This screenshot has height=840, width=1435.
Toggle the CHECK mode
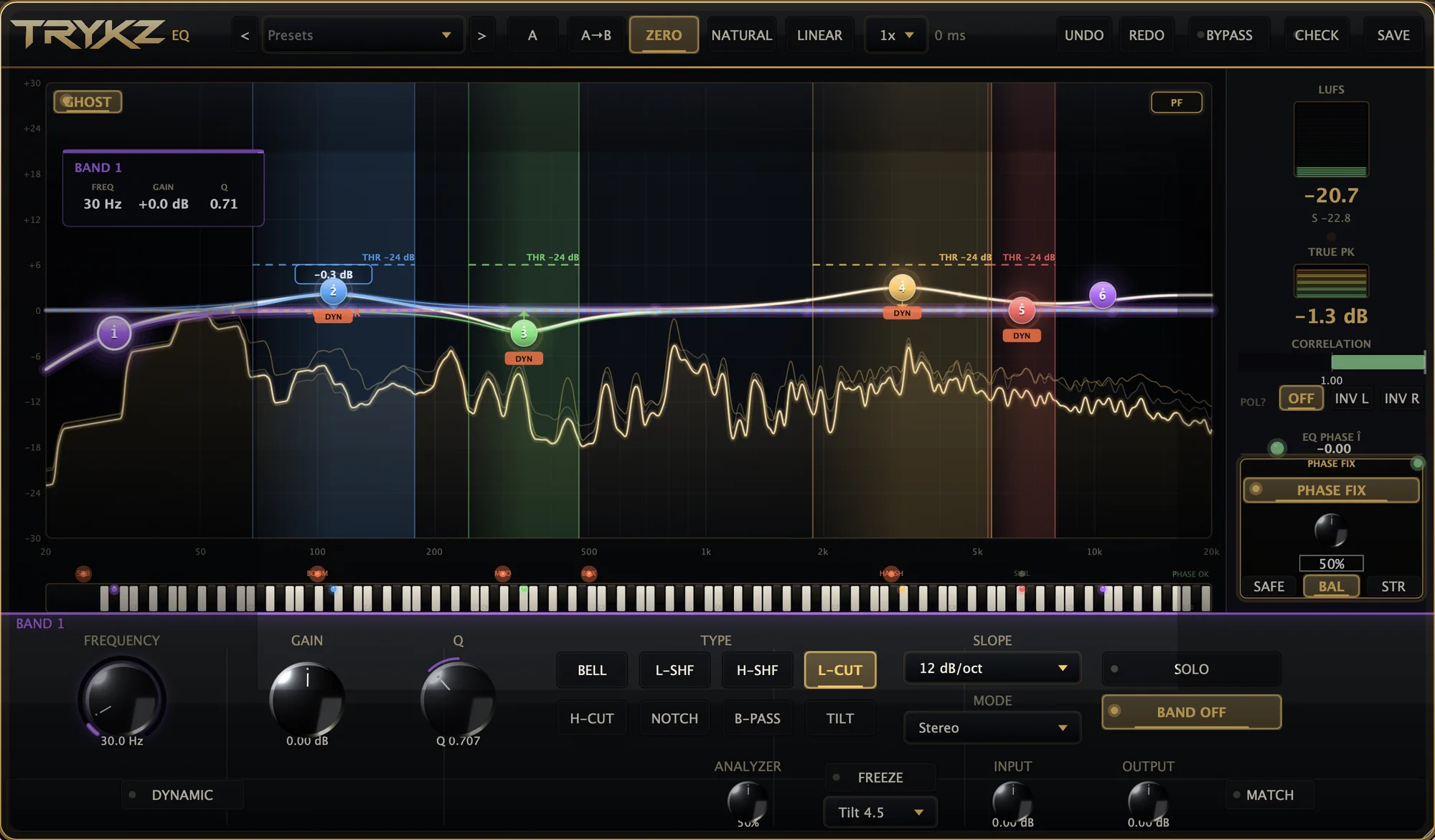(x=1316, y=35)
